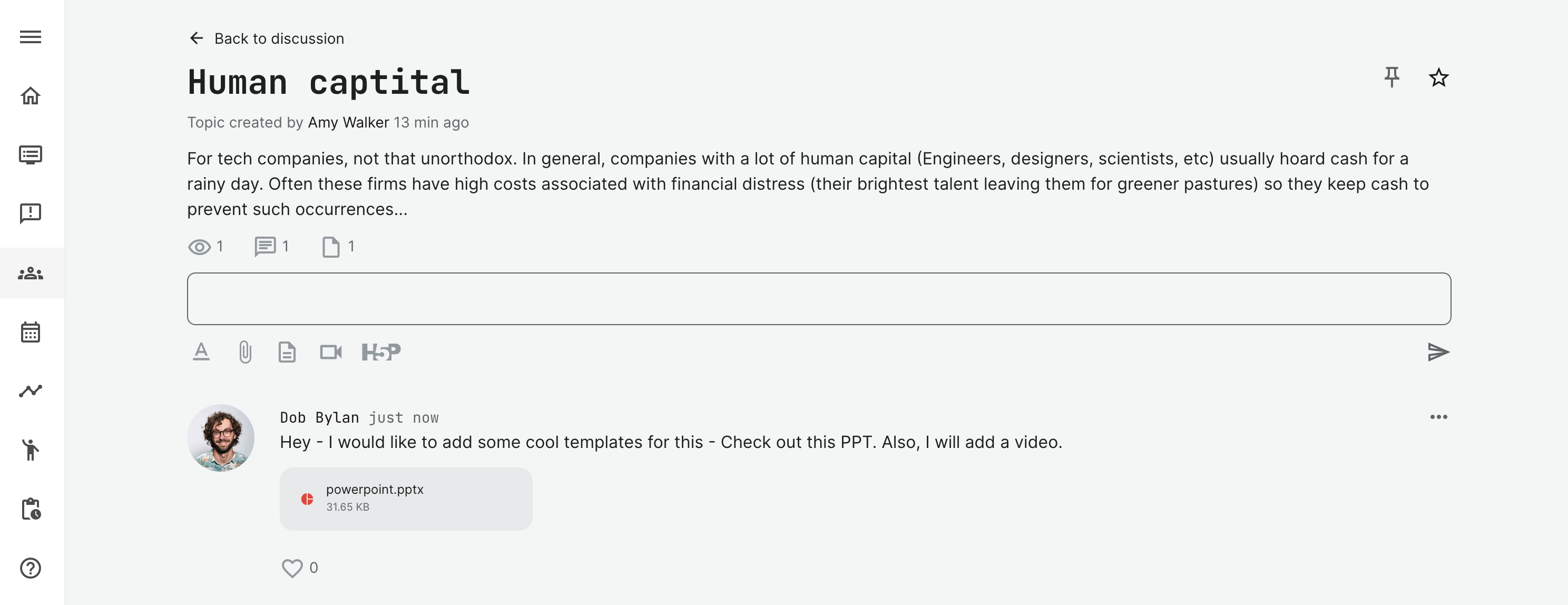
Task: Pin the Human captital topic
Action: click(x=1391, y=77)
